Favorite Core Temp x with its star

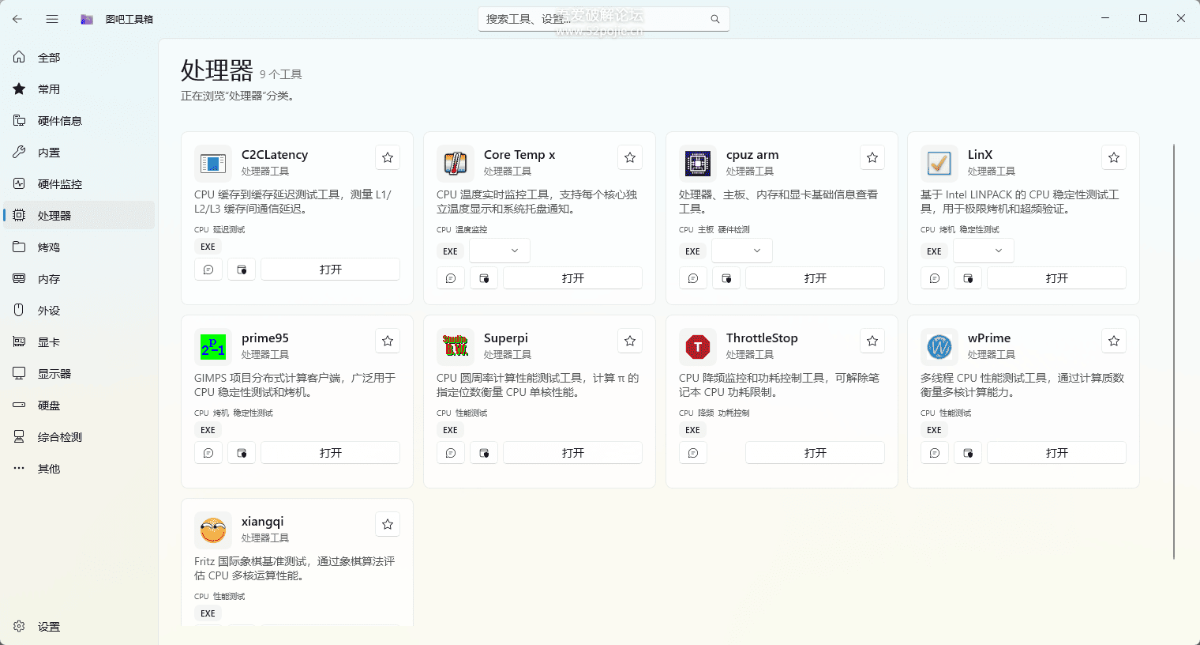pyautogui.click(x=630, y=158)
